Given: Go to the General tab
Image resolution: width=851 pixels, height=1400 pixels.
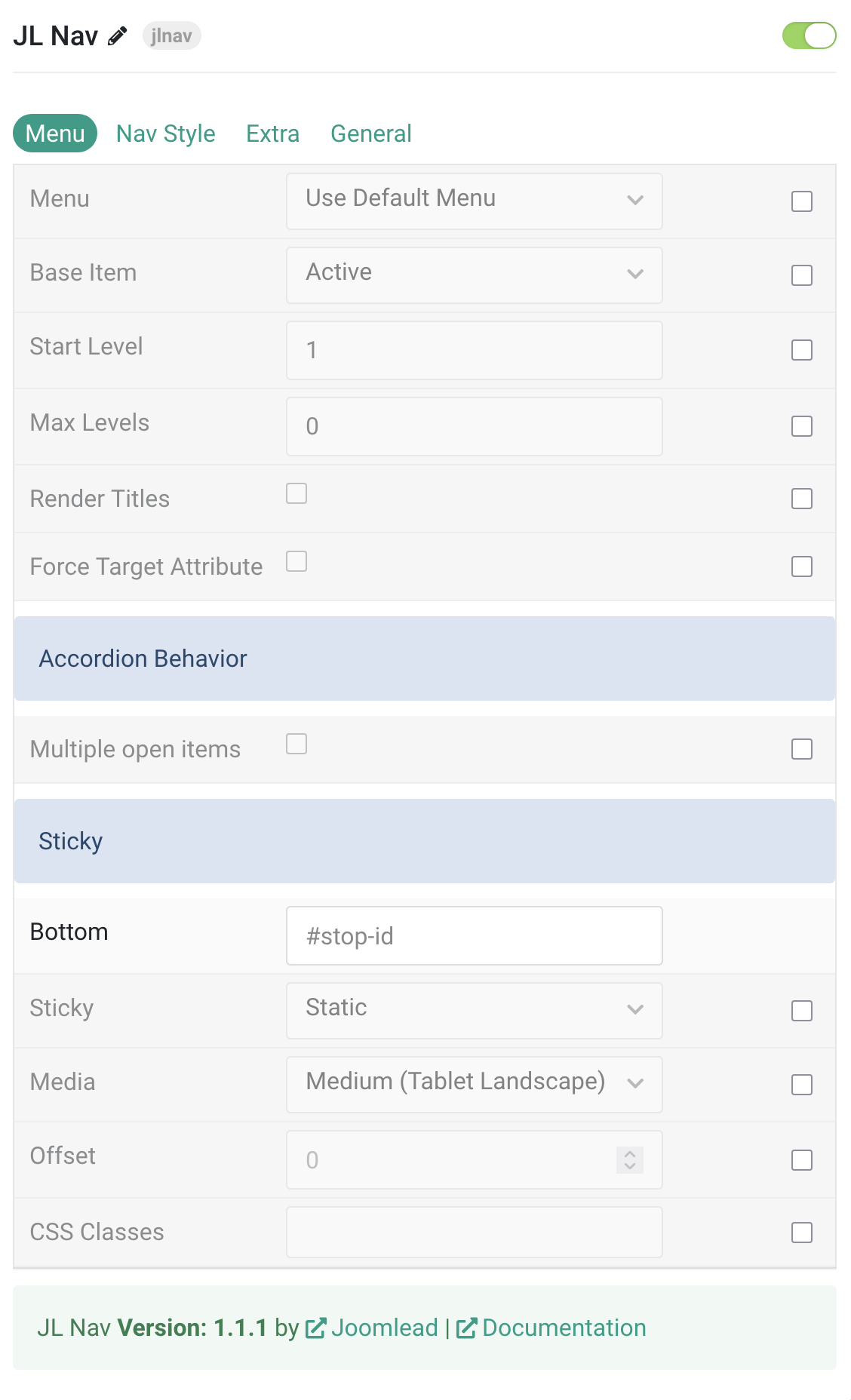Looking at the screenshot, I should click(x=371, y=134).
